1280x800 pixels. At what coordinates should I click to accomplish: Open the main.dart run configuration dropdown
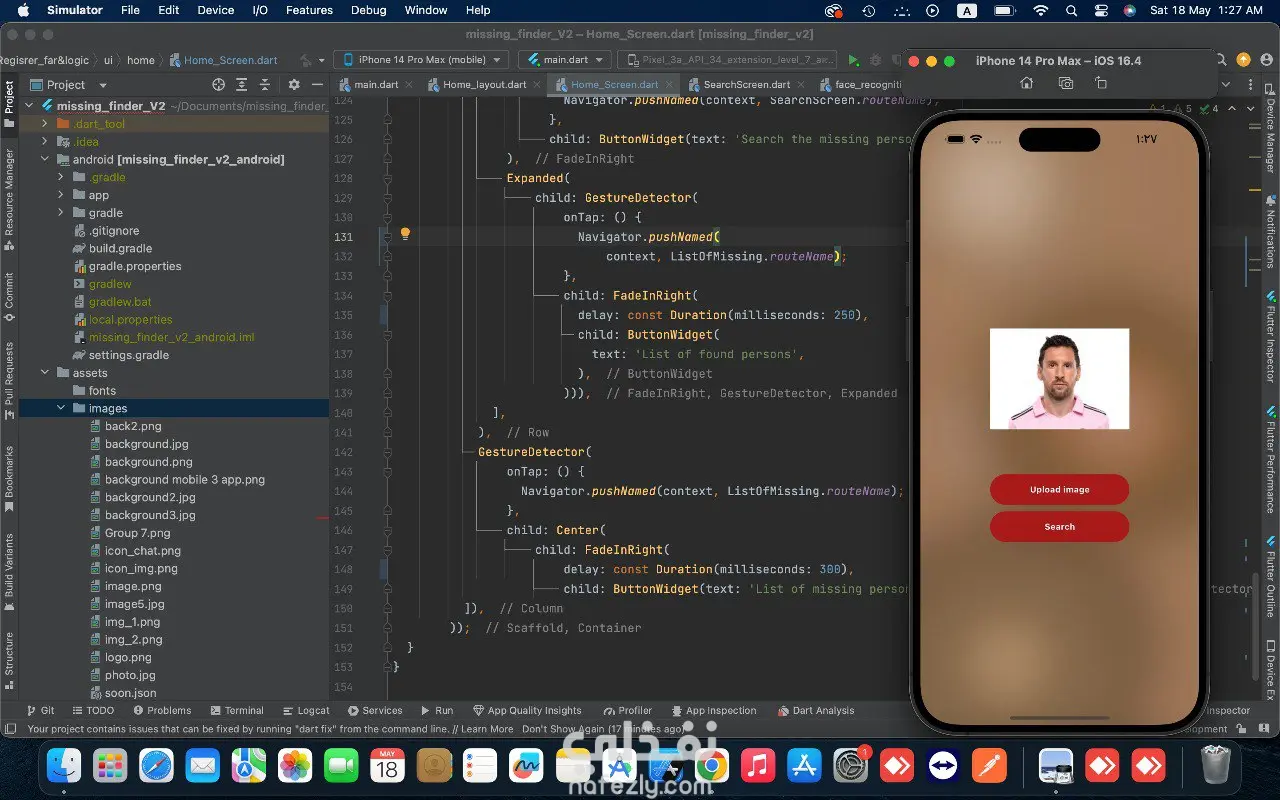click(x=565, y=60)
